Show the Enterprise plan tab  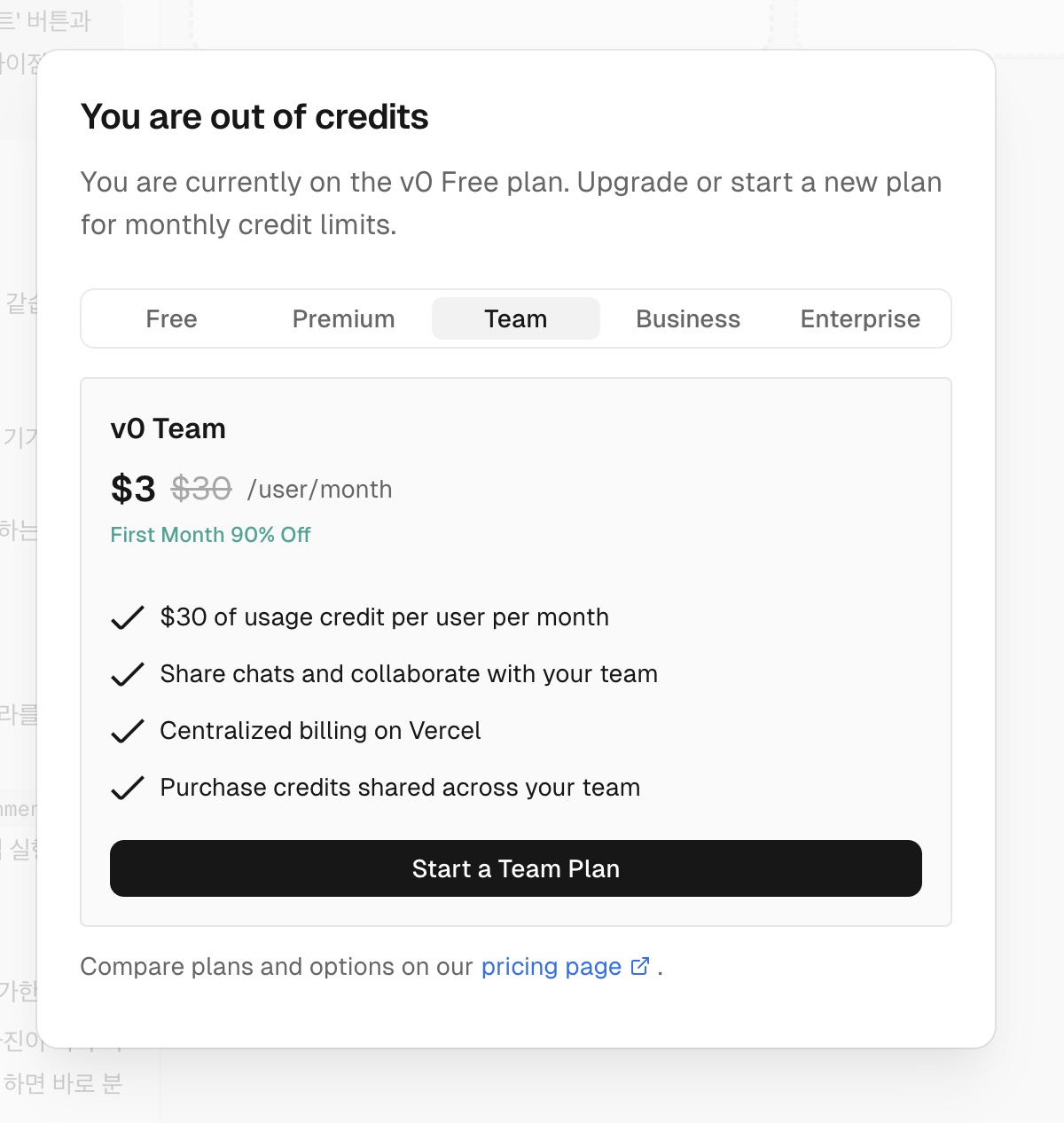860,319
